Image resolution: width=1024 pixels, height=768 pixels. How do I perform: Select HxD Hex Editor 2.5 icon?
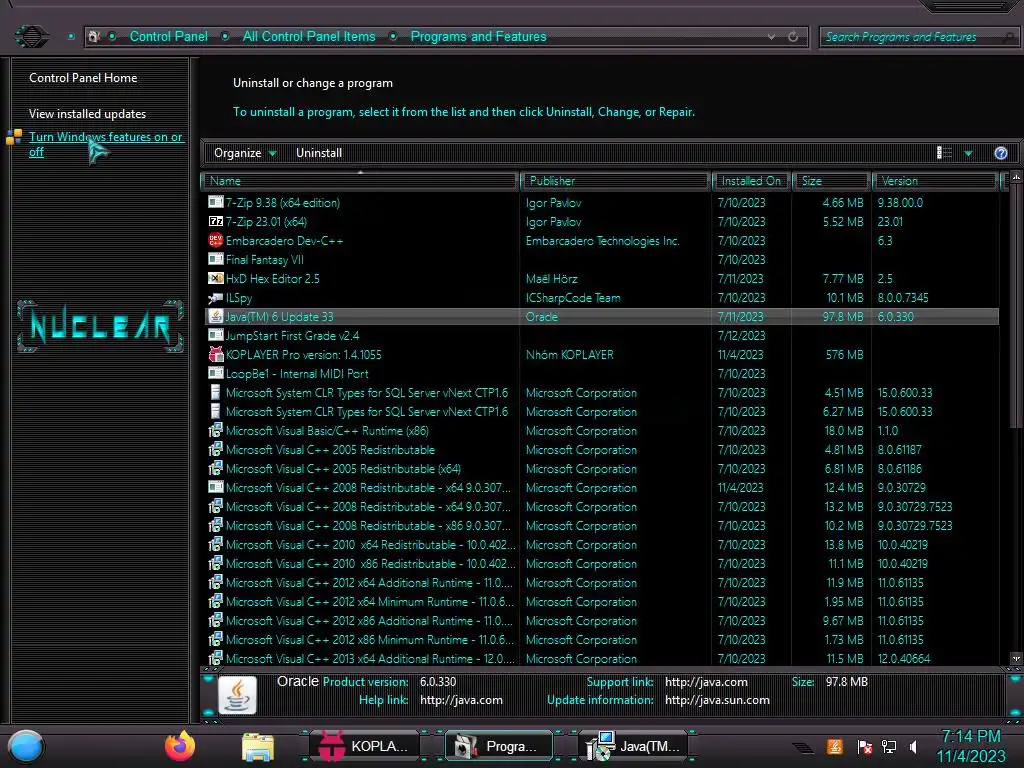click(216, 278)
